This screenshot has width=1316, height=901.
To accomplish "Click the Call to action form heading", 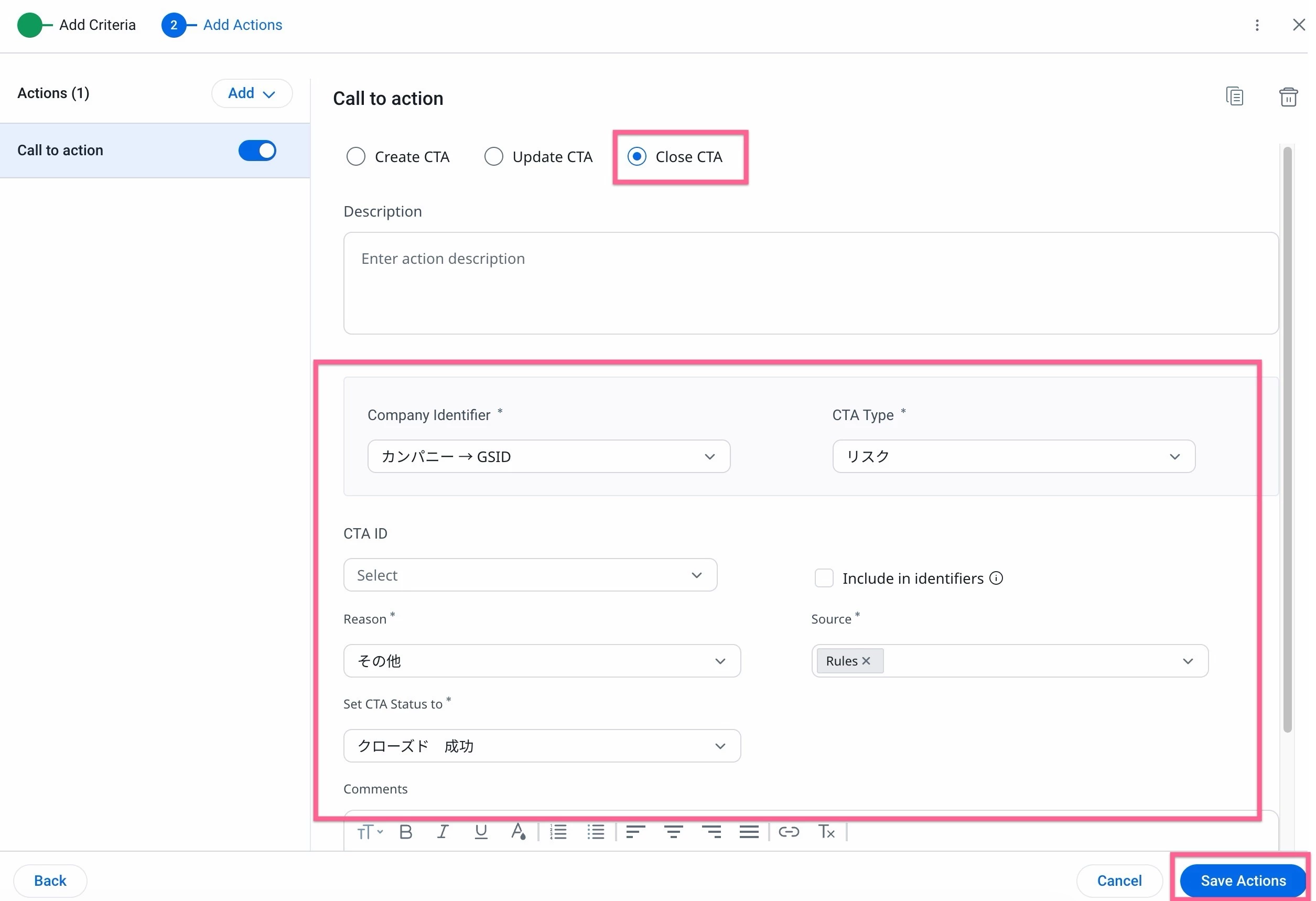I will point(388,99).
